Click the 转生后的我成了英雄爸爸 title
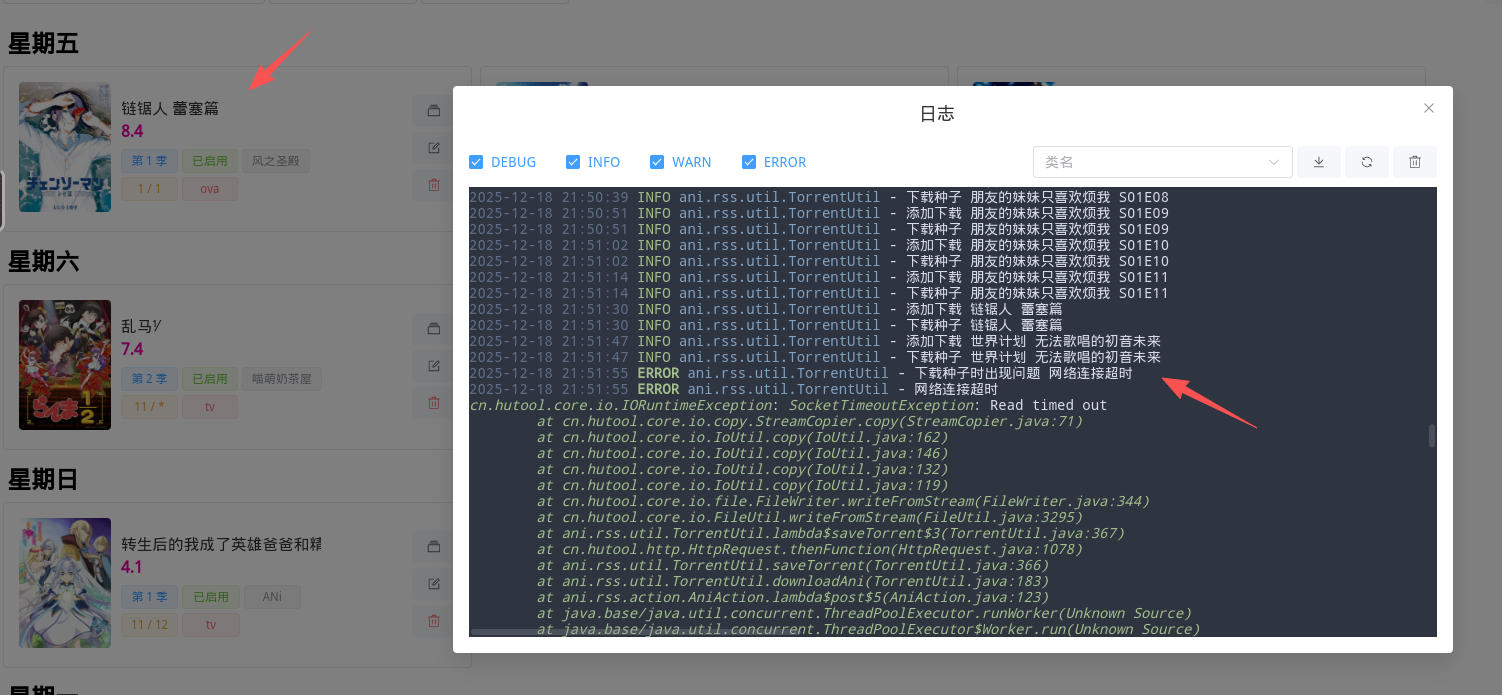The image size is (1502, 695). (x=221, y=544)
